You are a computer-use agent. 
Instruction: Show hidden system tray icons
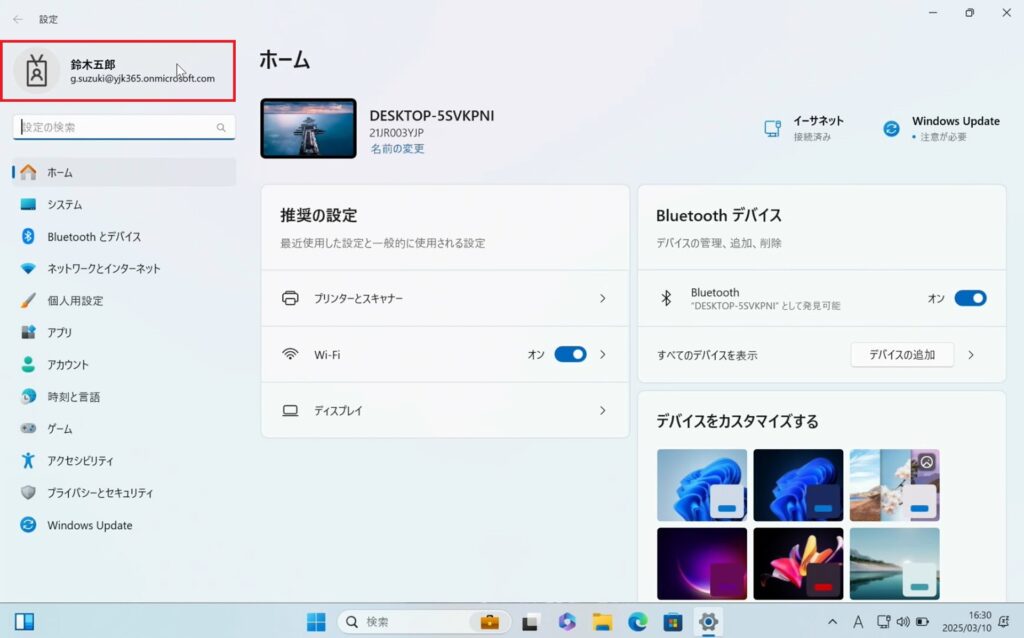[x=832, y=622]
